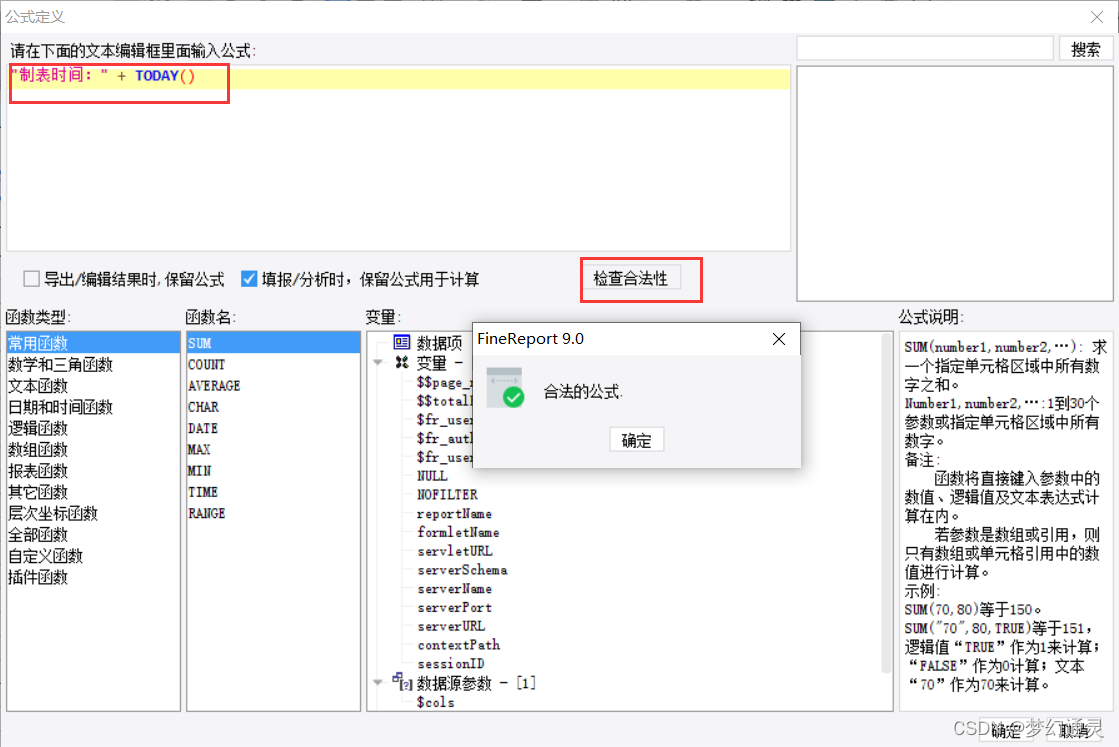1119x747 pixels.
Task: Select the sessionID variable
Action: tap(451, 664)
